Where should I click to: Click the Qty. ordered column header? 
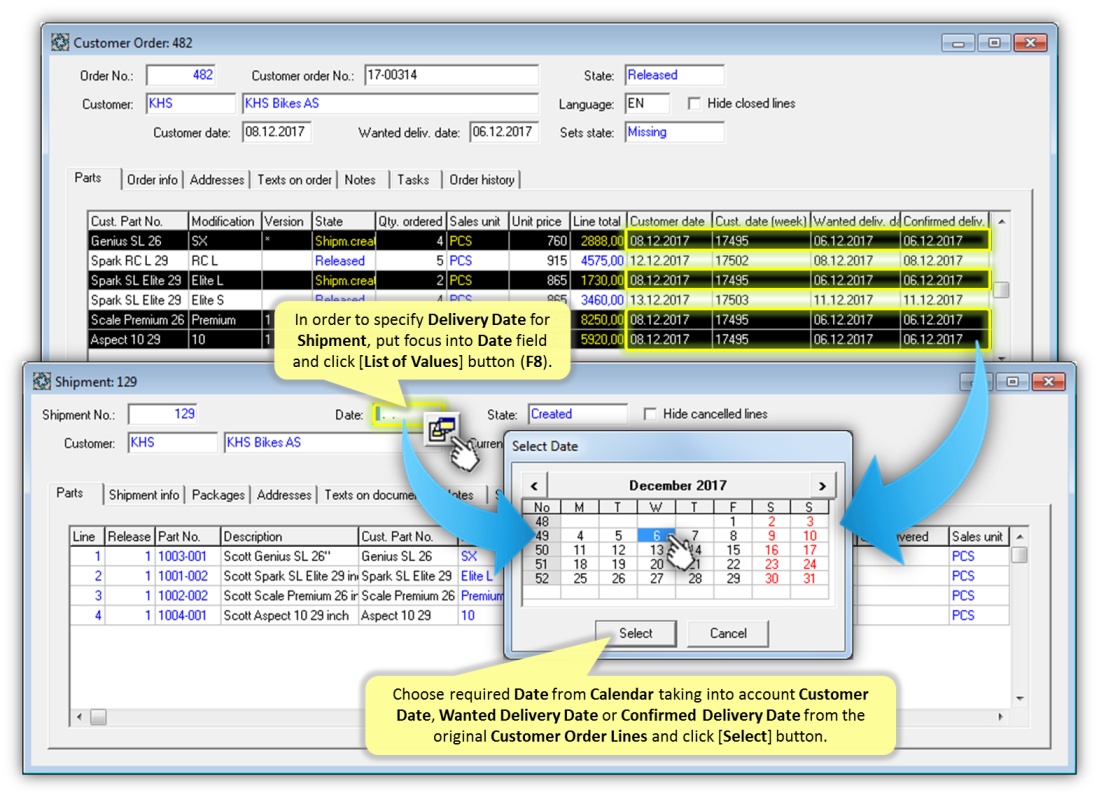[411, 222]
